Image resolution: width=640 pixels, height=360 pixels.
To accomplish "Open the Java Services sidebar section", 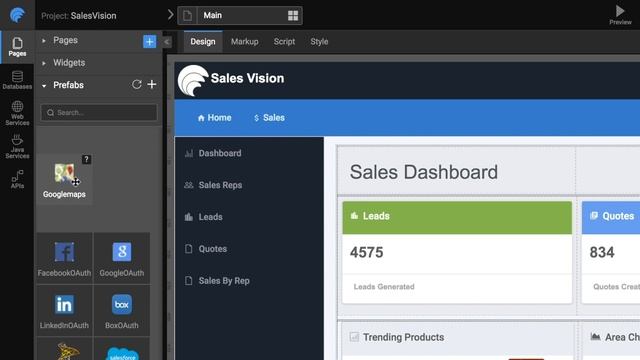I will 17,146.
